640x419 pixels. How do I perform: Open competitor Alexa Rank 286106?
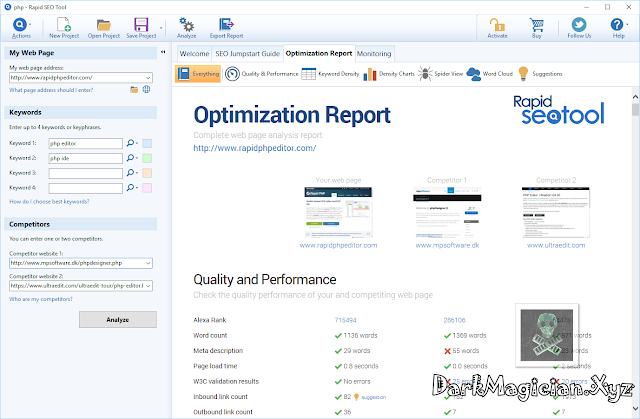click(x=454, y=320)
